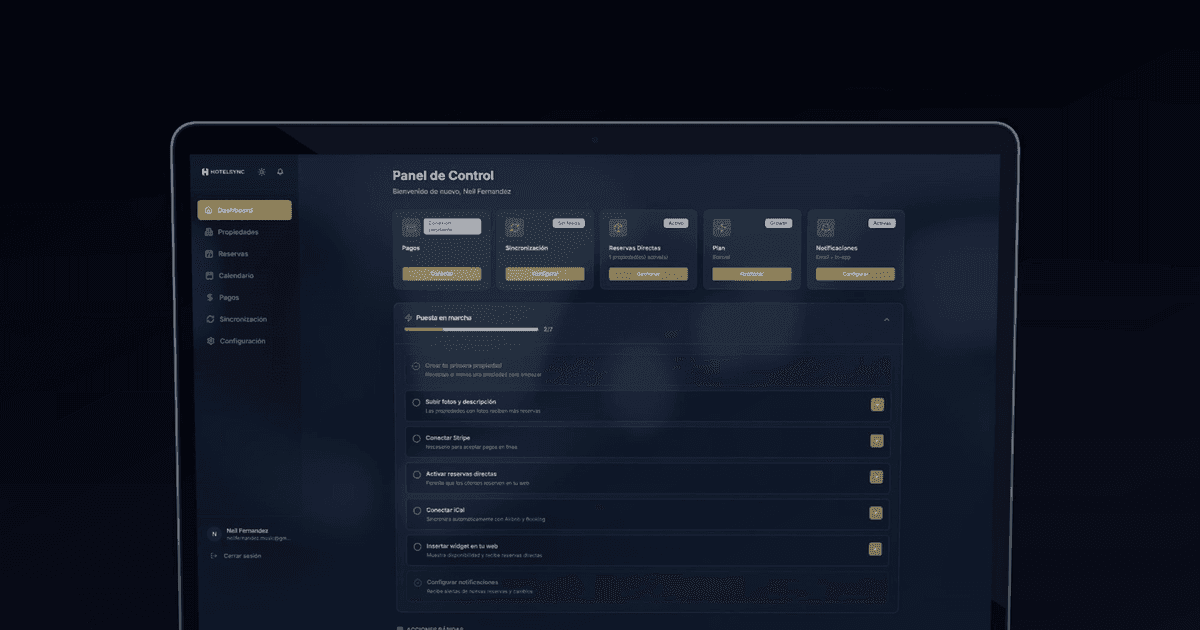This screenshot has width=1200, height=630.
Task: Select Neil Fernandez's profile avatar
Action: [214, 533]
